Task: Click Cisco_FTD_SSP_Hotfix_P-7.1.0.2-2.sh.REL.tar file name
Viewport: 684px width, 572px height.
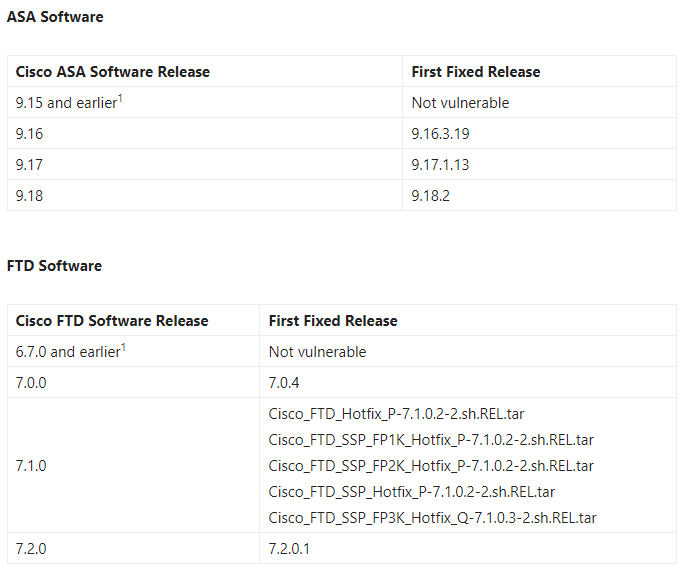Action: click(412, 492)
